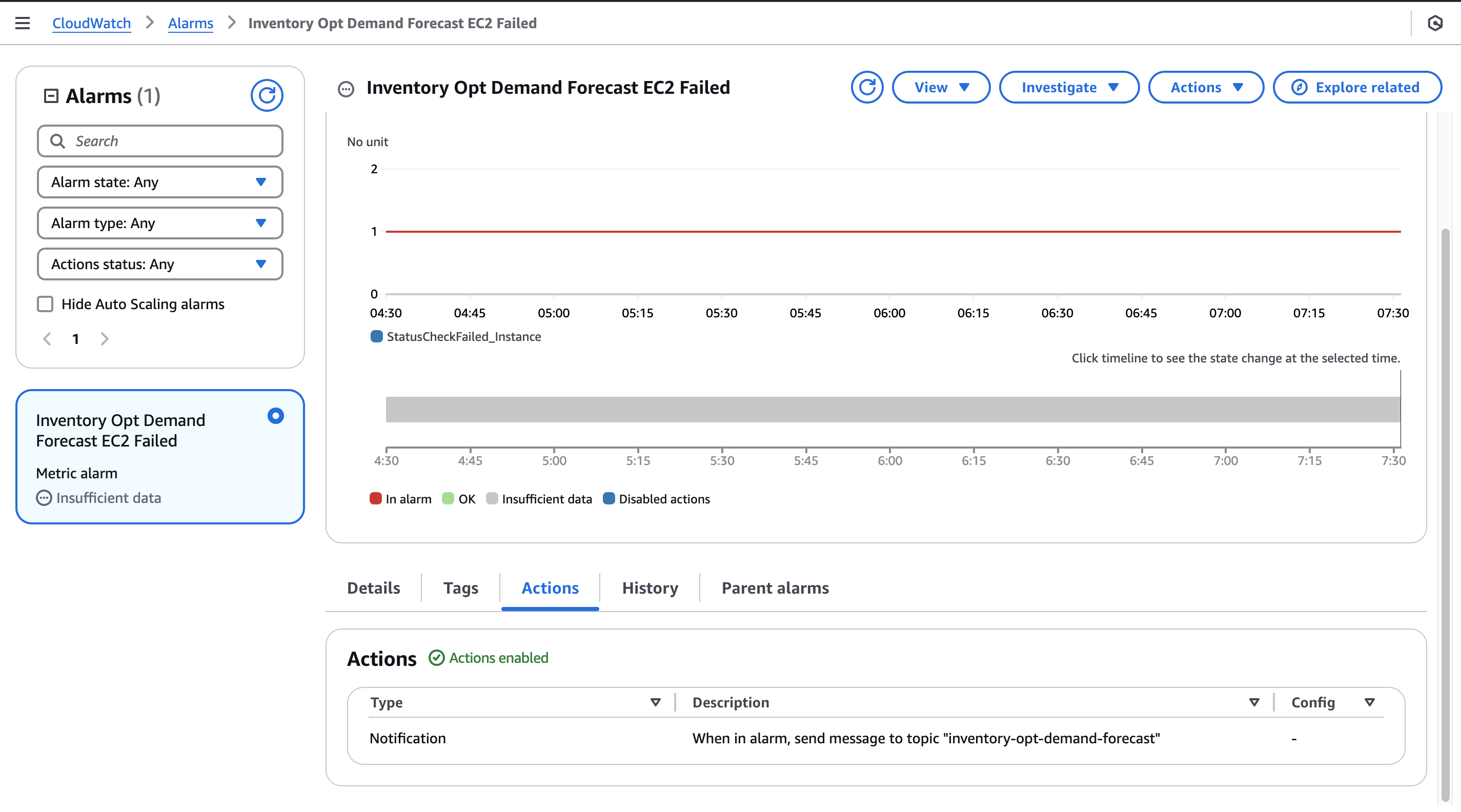1461x812 pixels.
Task: Open the Actions status filter dropdown
Action: pos(160,264)
